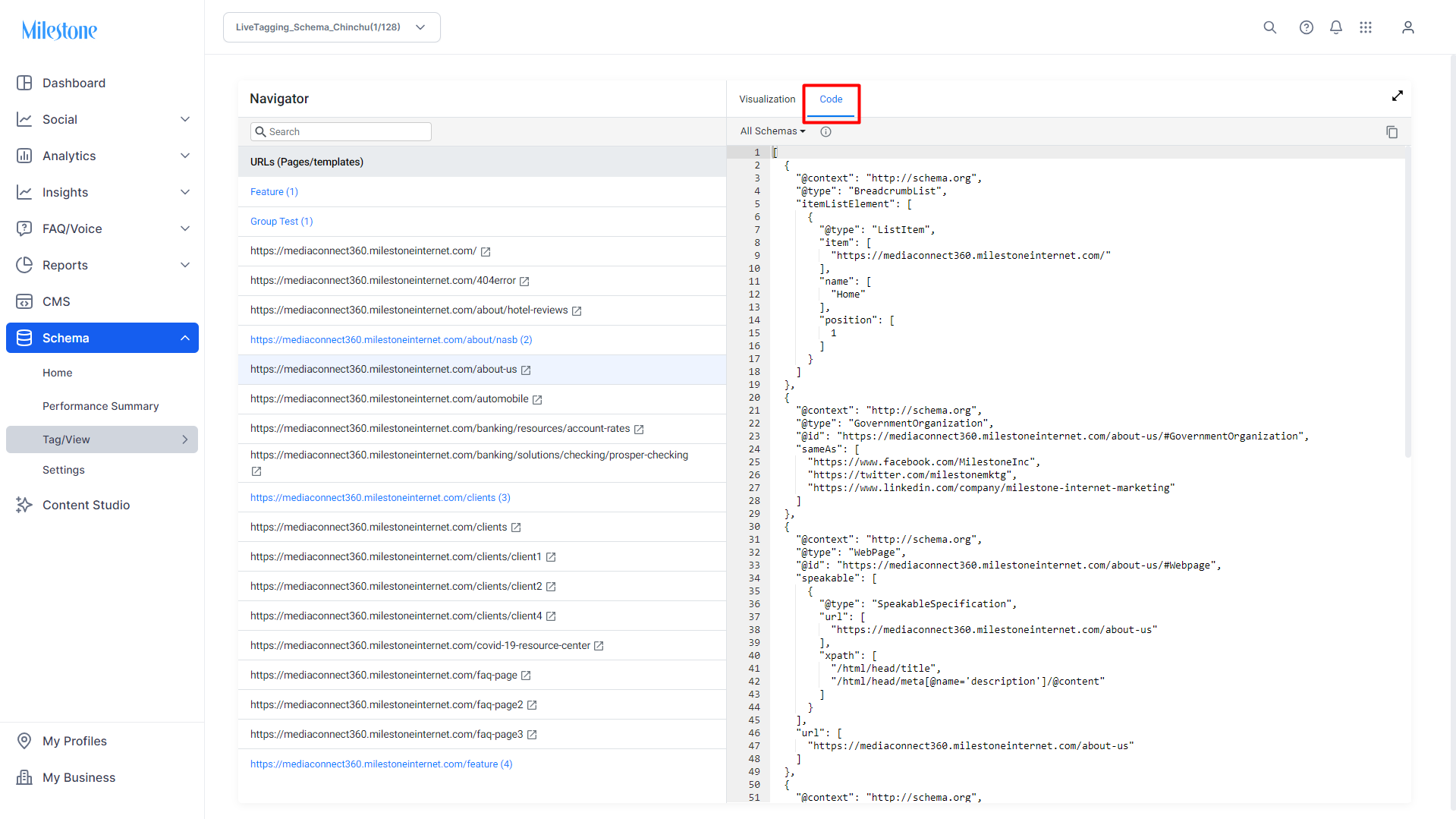
Task: Open the user account icon
Action: pyautogui.click(x=1407, y=27)
